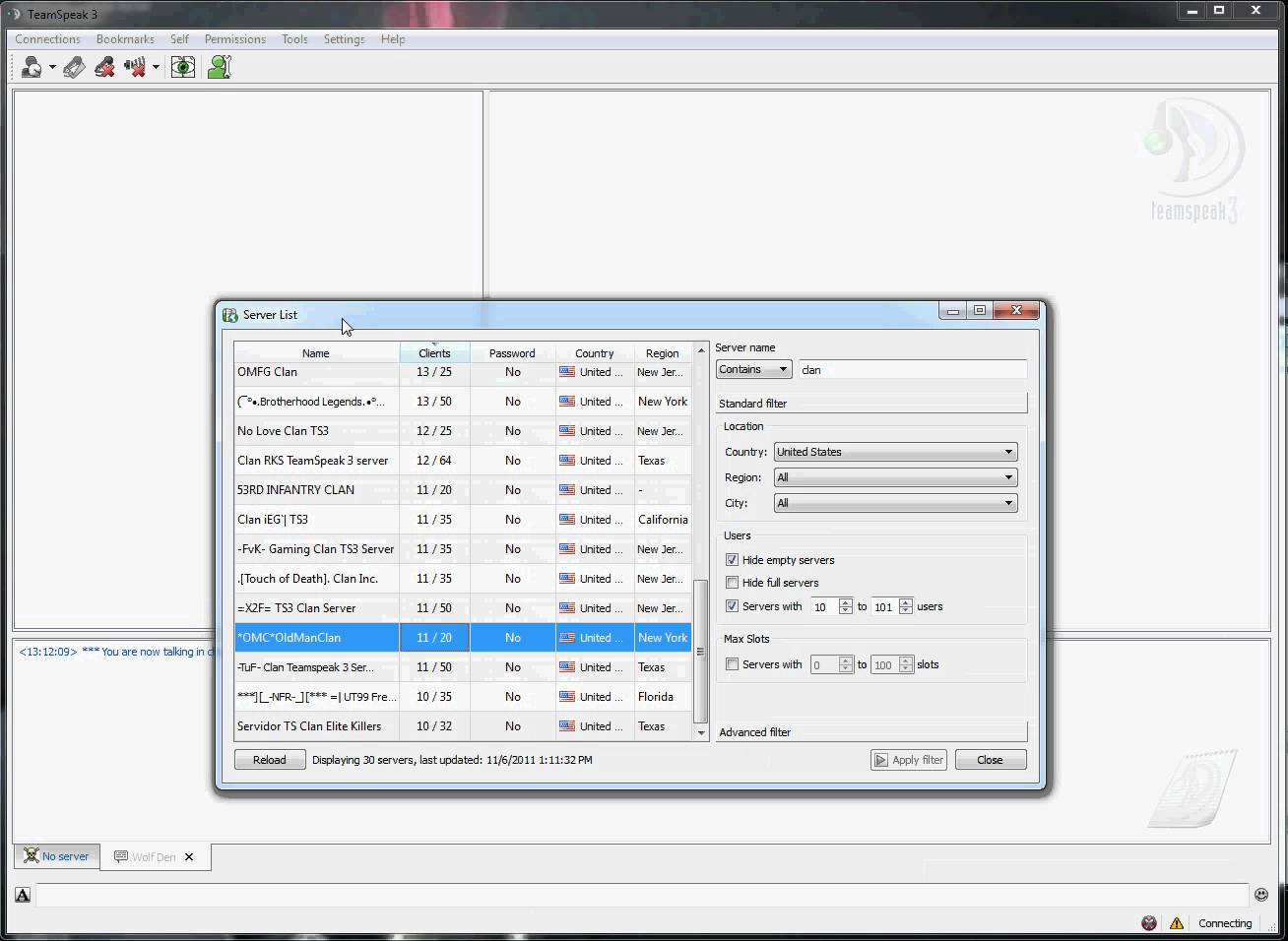Viewport: 1288px width, 941px height.
Task: Click the Connect to server toolbar icon
Action: [x=31, y=67]
